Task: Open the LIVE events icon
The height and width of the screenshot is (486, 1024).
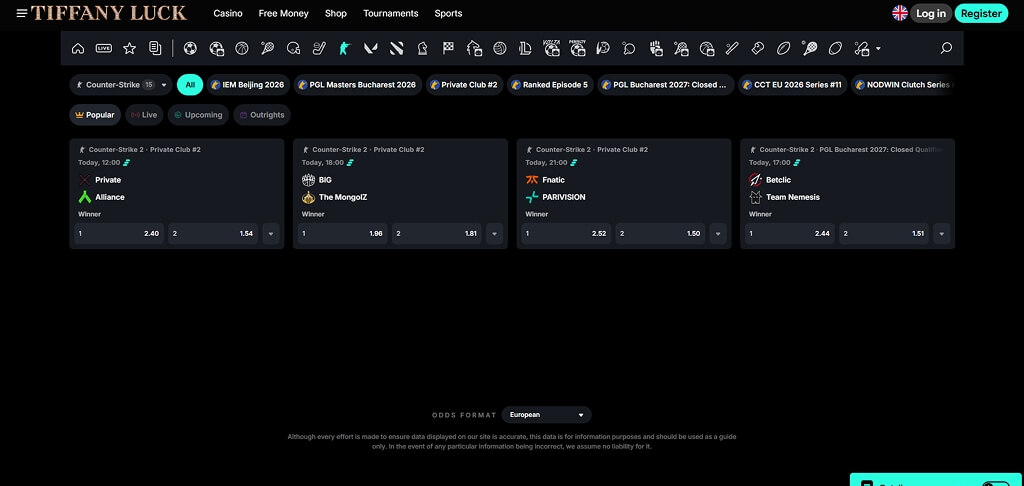Action: pos(104,48)
